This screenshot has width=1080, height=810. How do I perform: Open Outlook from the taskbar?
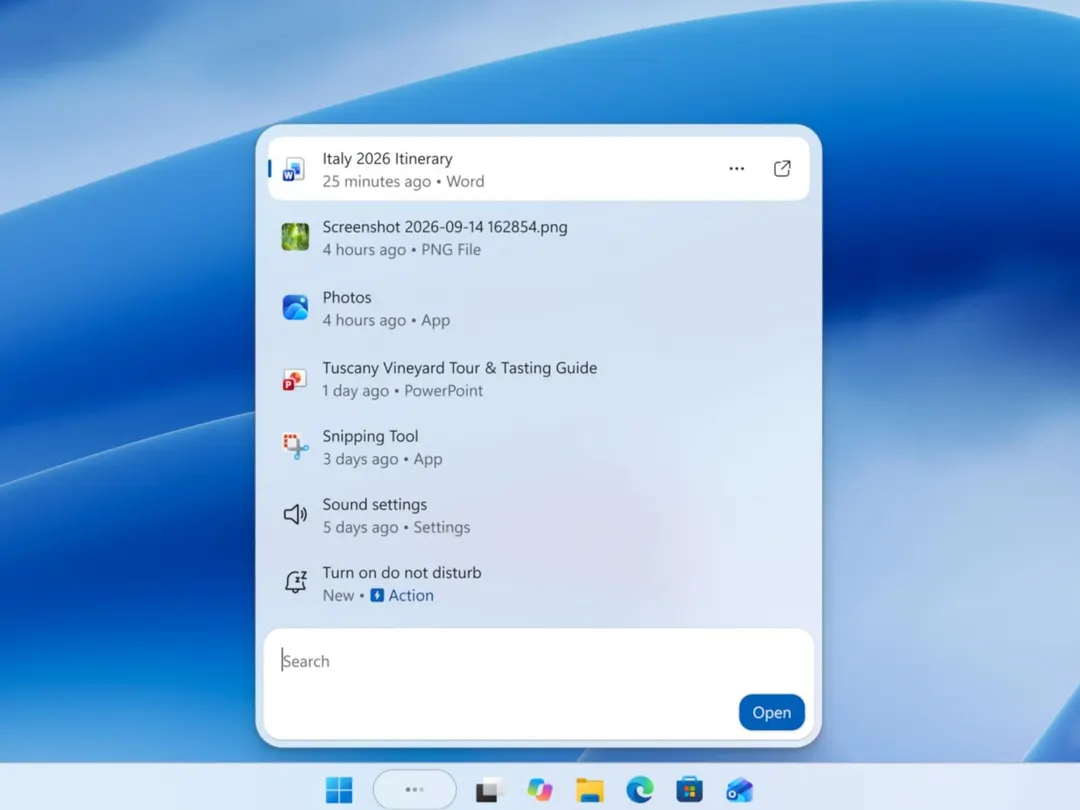740,790
